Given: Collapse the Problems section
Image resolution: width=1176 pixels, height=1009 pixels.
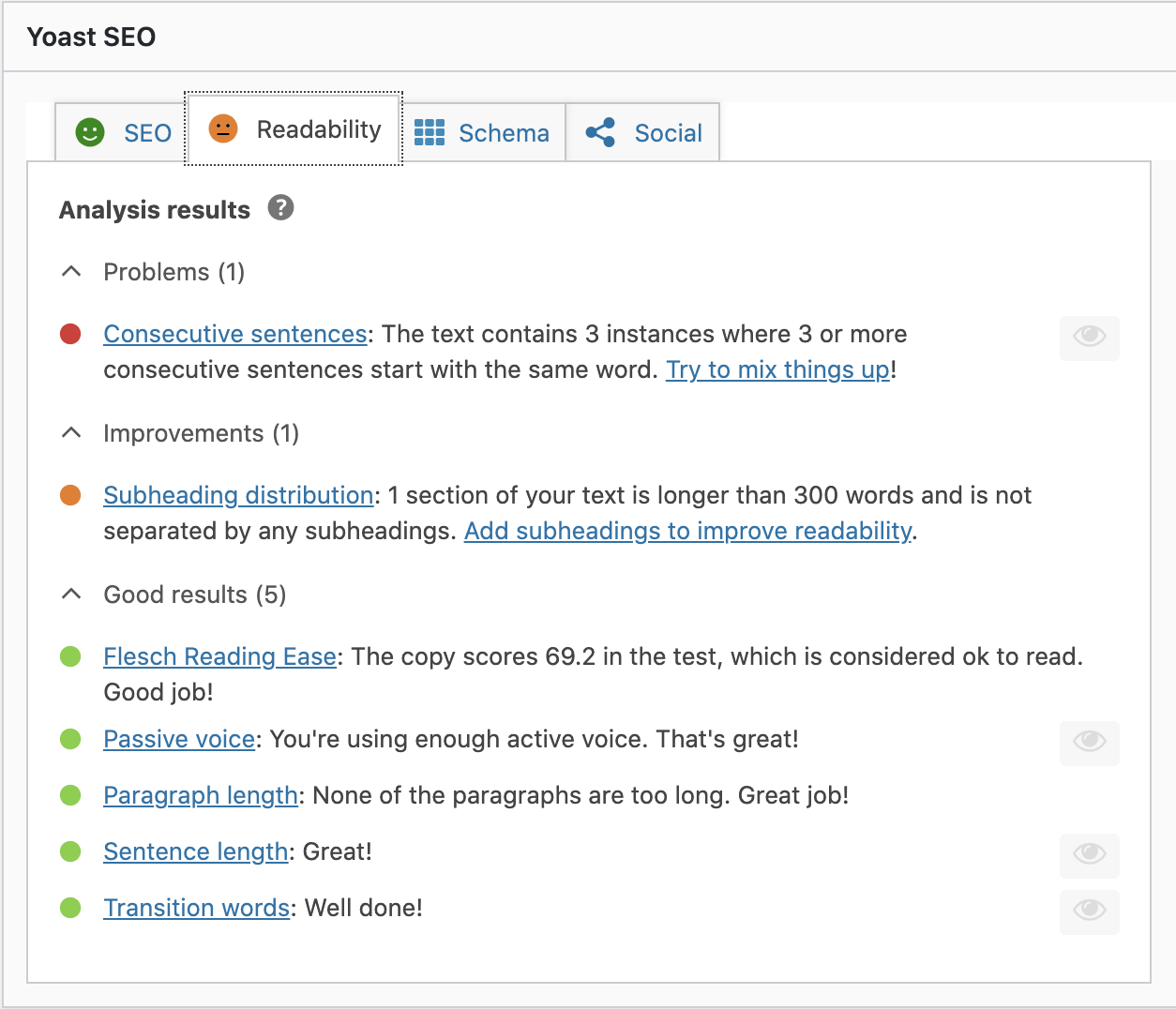Looking at the screenshot, I should pyautogui.click(x=70, y=271).
